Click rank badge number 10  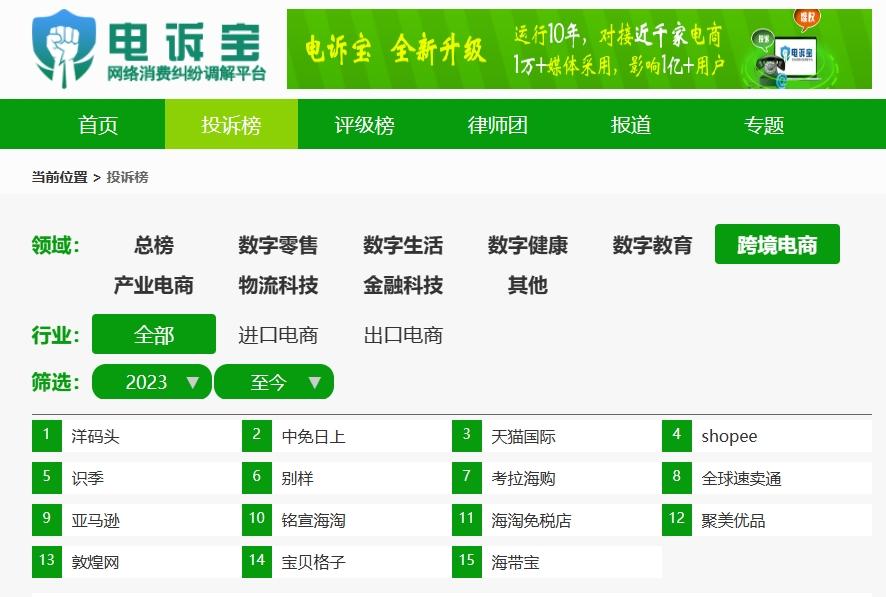pyautogui.click(x=257, y=520)
